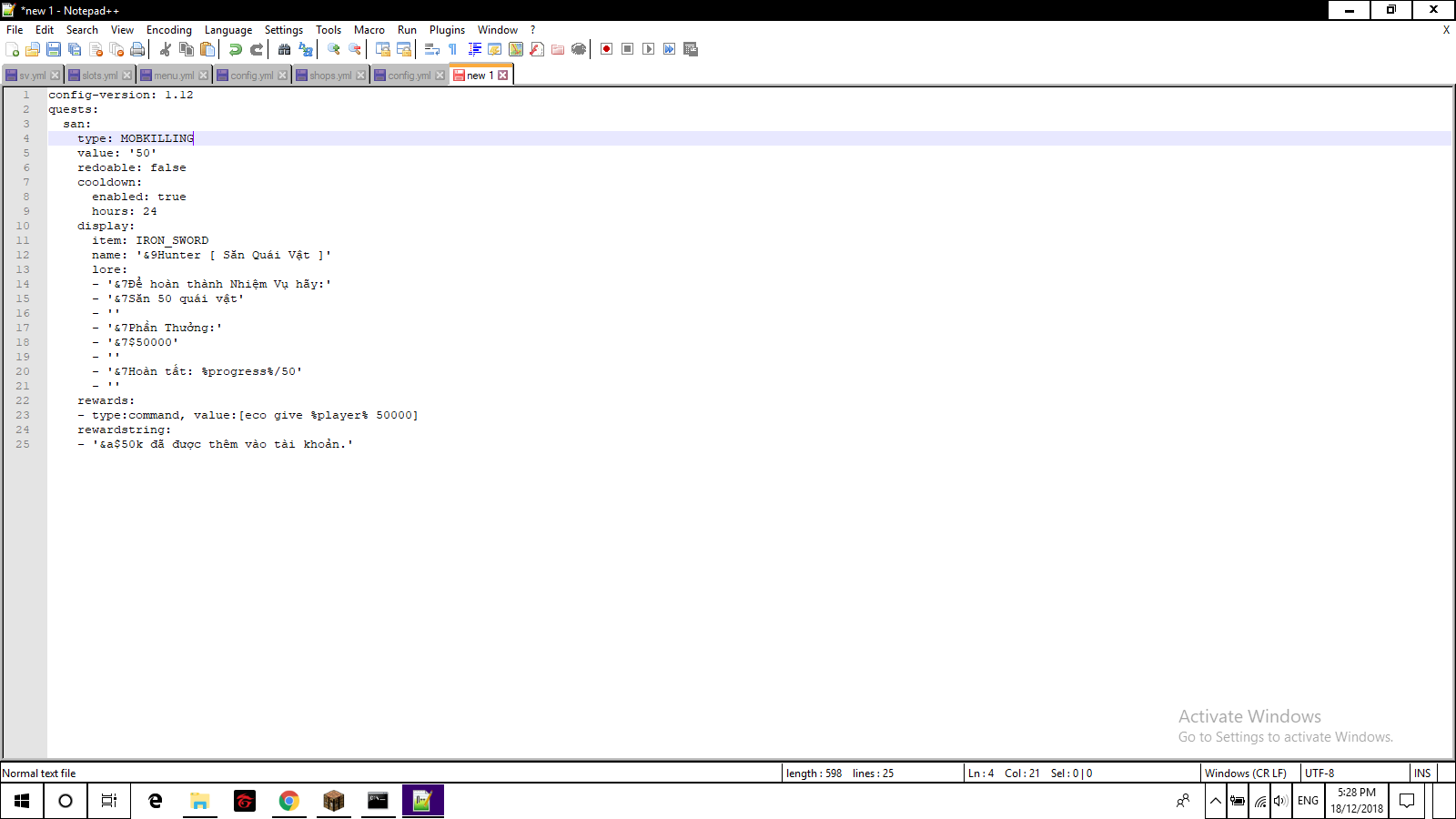The width and height of the screenshot is (1456, 819).
Task: Start recording a macro
Action: tap(606, 50)
